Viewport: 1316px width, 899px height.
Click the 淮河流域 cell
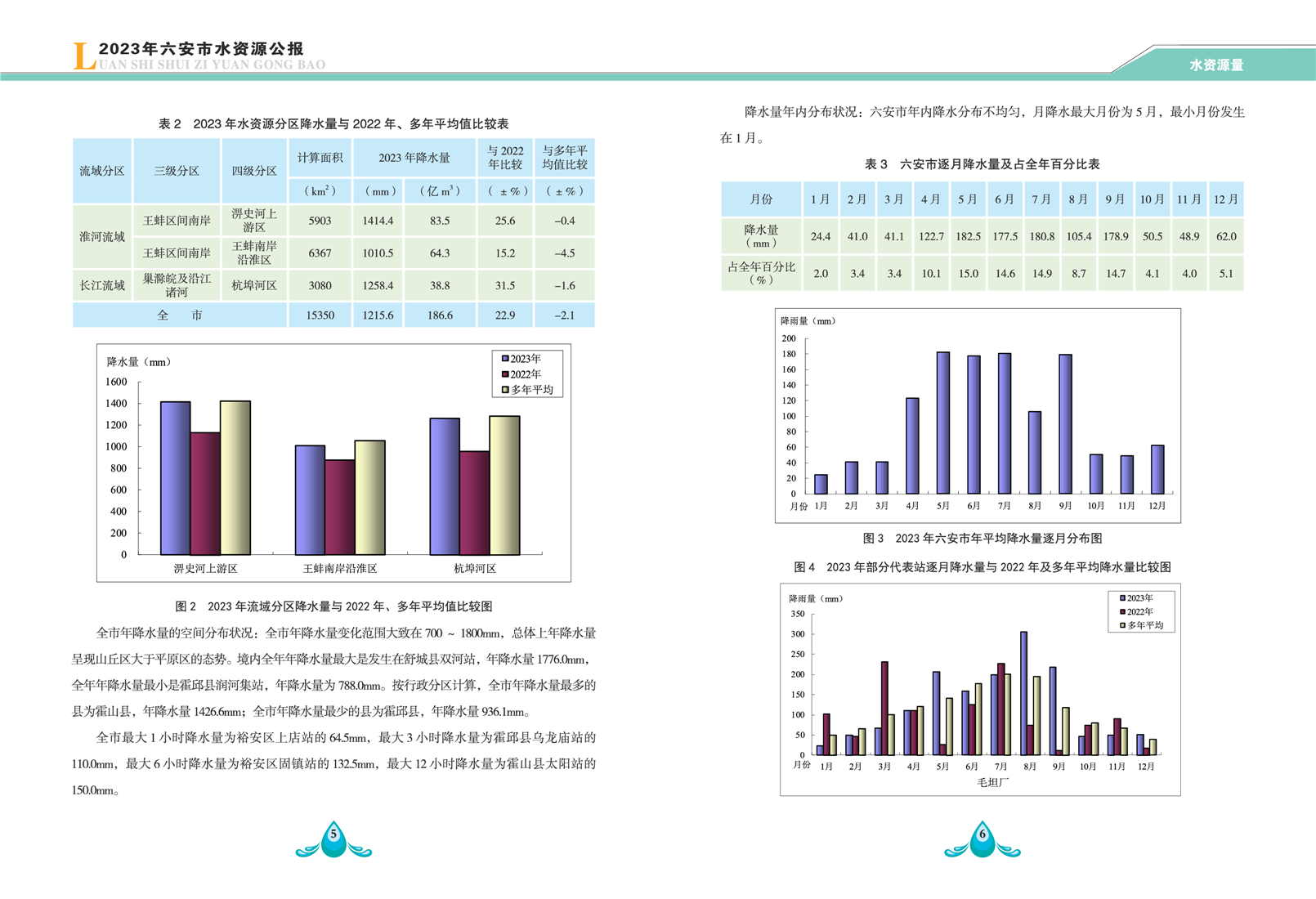tap(102, 237)
